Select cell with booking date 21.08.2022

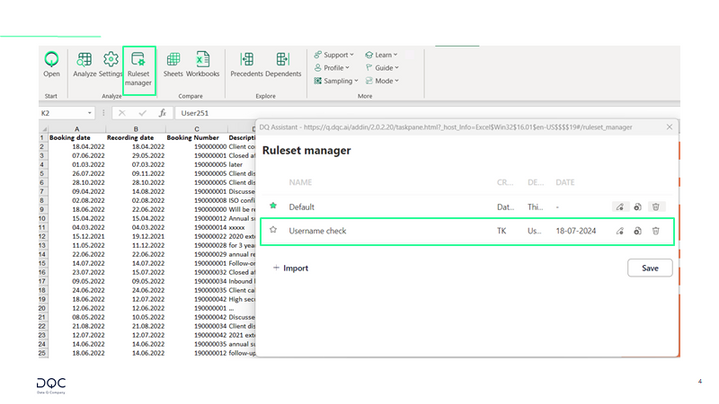click(77, 326)
